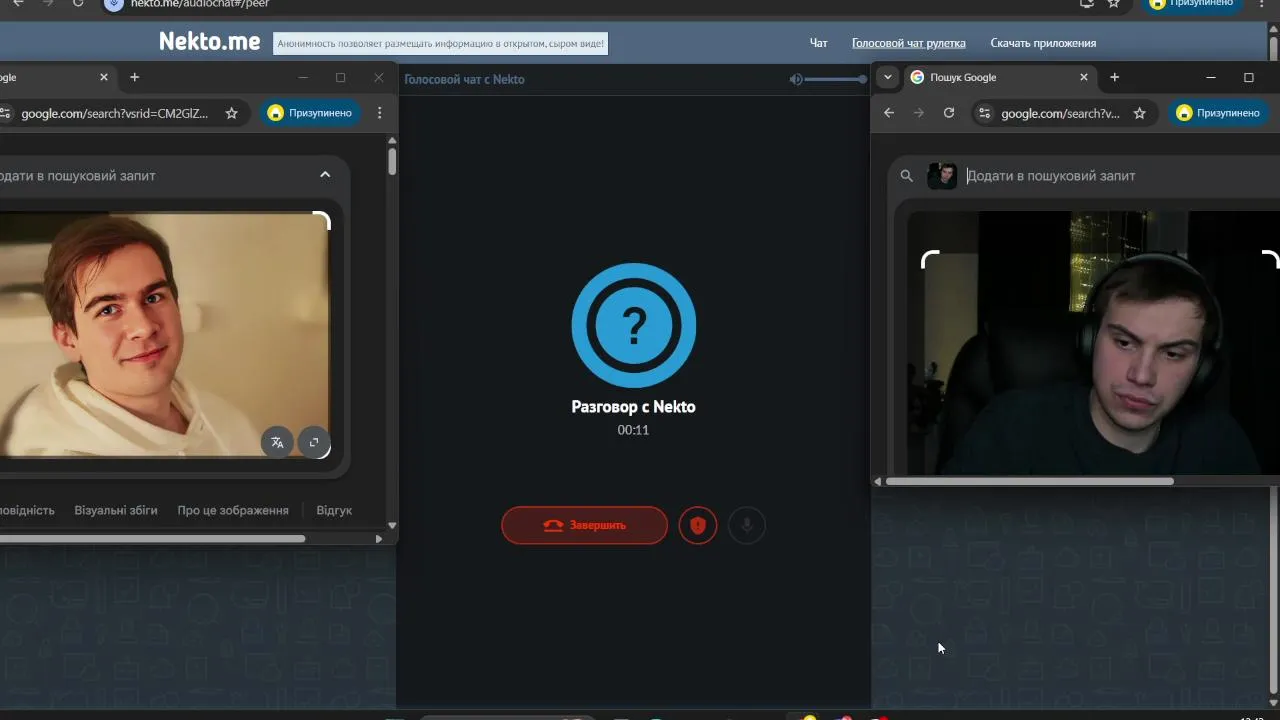Click search magnifier icon in right window
1280x720 pixels.
[x=906, y=176]
